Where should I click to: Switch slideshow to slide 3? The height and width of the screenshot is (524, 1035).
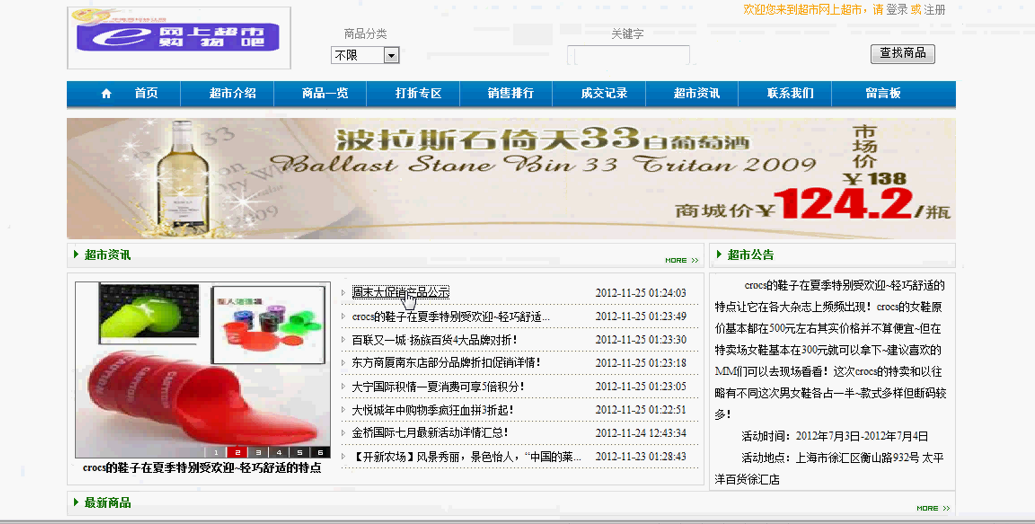tap(258, 453)
